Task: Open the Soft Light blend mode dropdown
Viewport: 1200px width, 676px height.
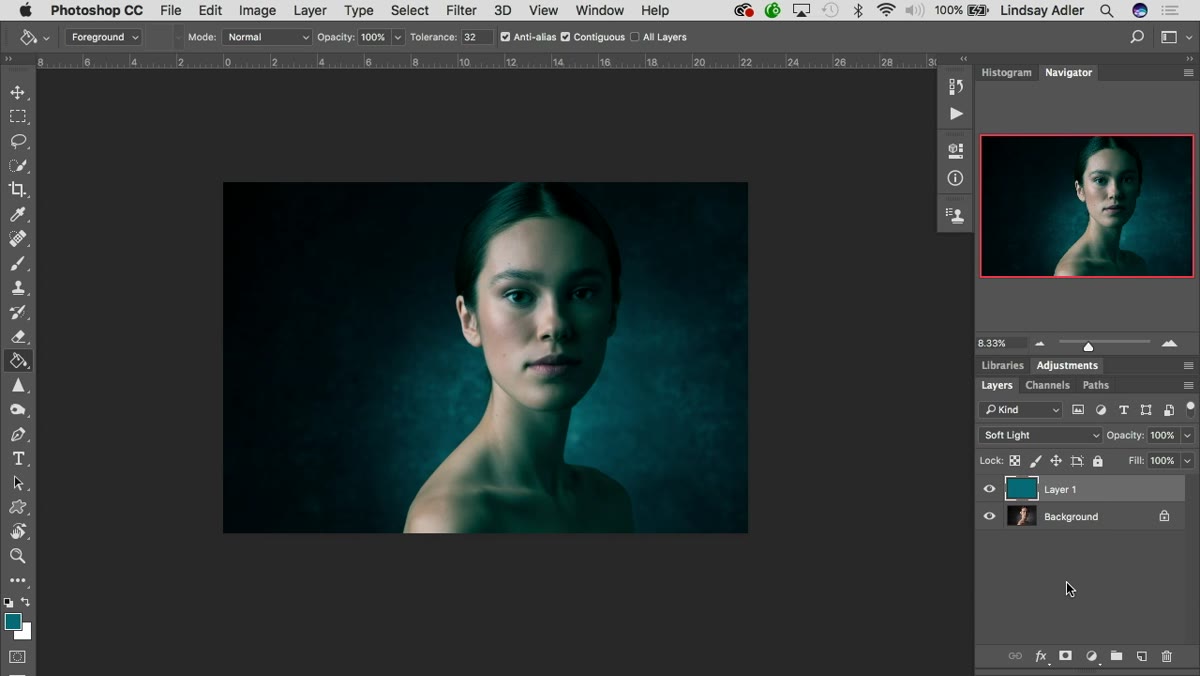Action: pos(1040,435)
